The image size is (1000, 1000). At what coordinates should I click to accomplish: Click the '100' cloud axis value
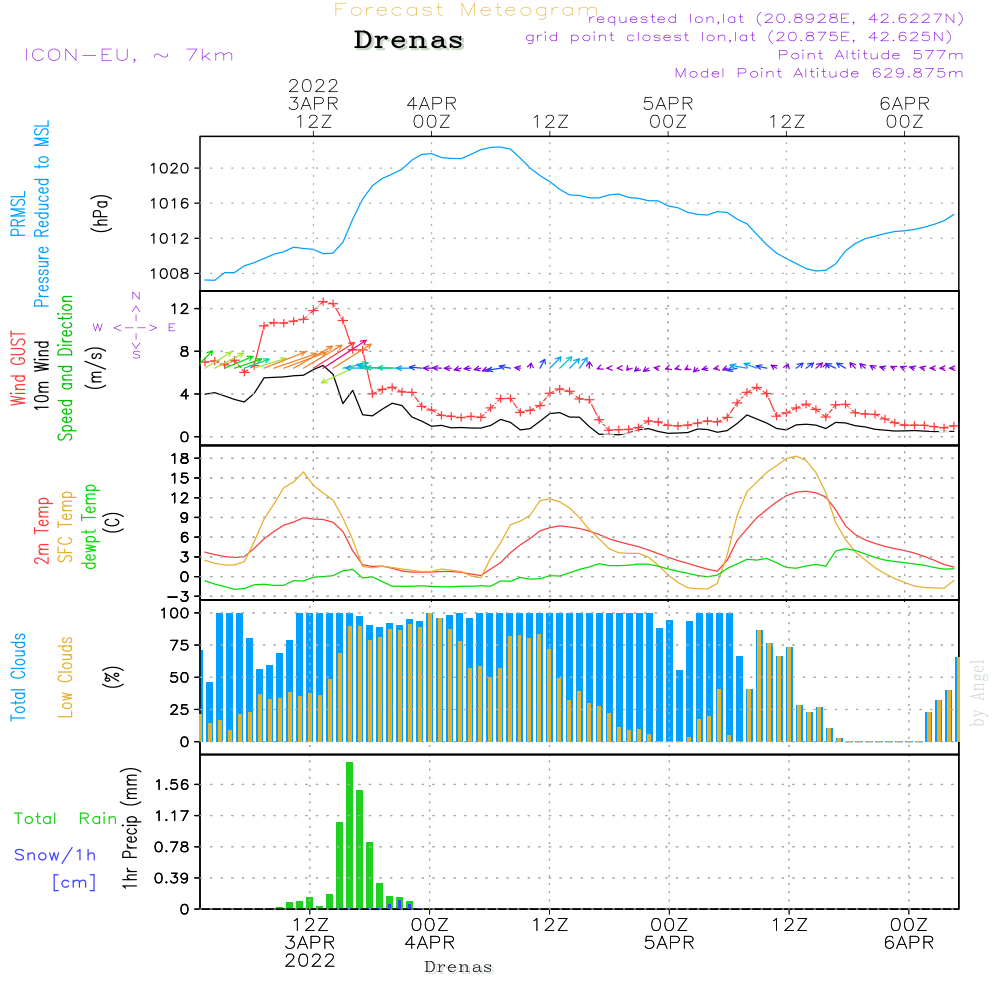pyautogui.click(x=175, y=613)
